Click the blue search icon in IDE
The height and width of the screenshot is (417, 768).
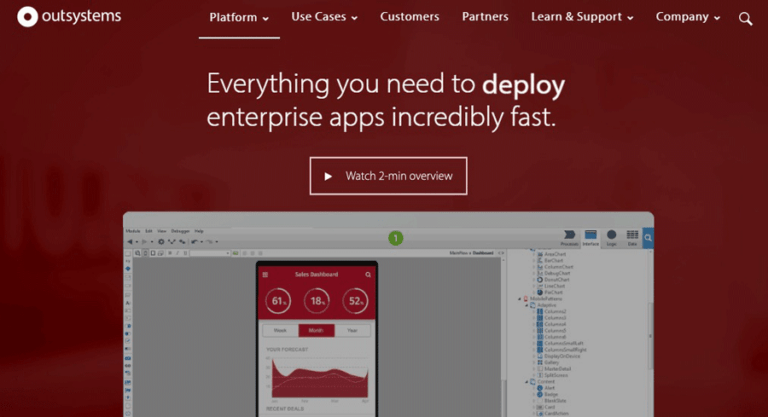tap(648, 238)
